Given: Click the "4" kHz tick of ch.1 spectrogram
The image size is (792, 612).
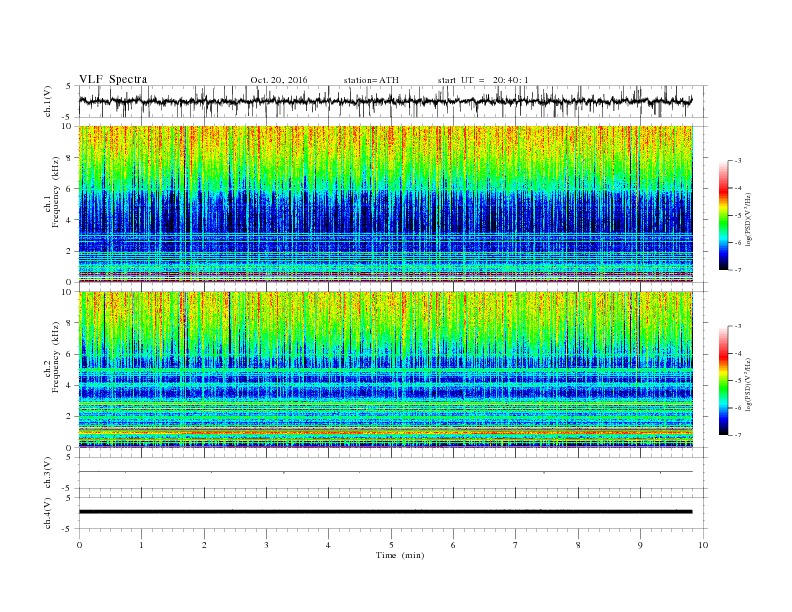Looking at the screenshot, I should click(x=70, y=220).
